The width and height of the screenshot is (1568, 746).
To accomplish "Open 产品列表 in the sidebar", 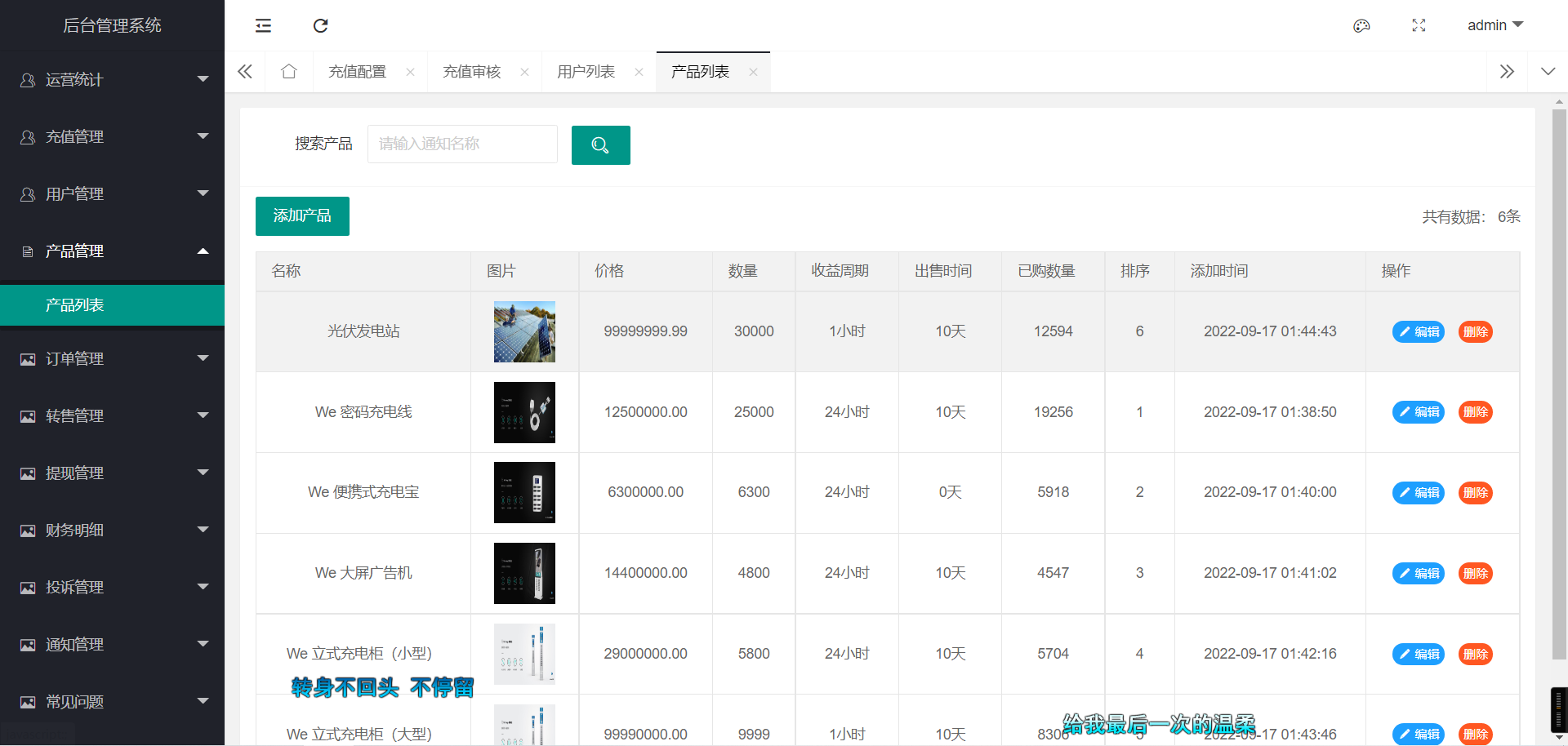I will tap(112, 305).
